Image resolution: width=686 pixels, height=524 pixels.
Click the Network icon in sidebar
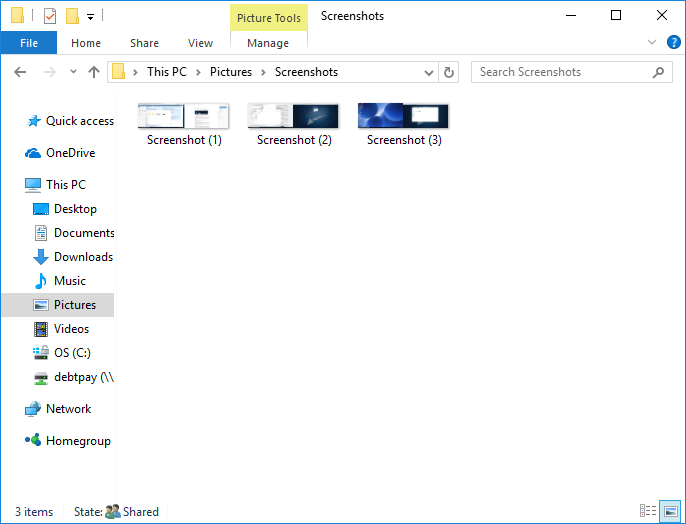(x=33, y=409)
